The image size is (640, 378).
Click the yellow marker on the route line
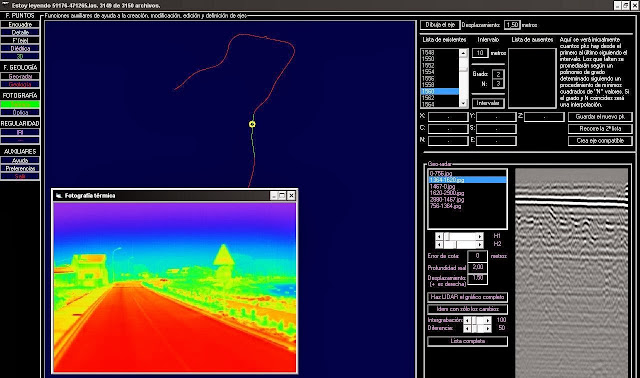tap(252, 124)
